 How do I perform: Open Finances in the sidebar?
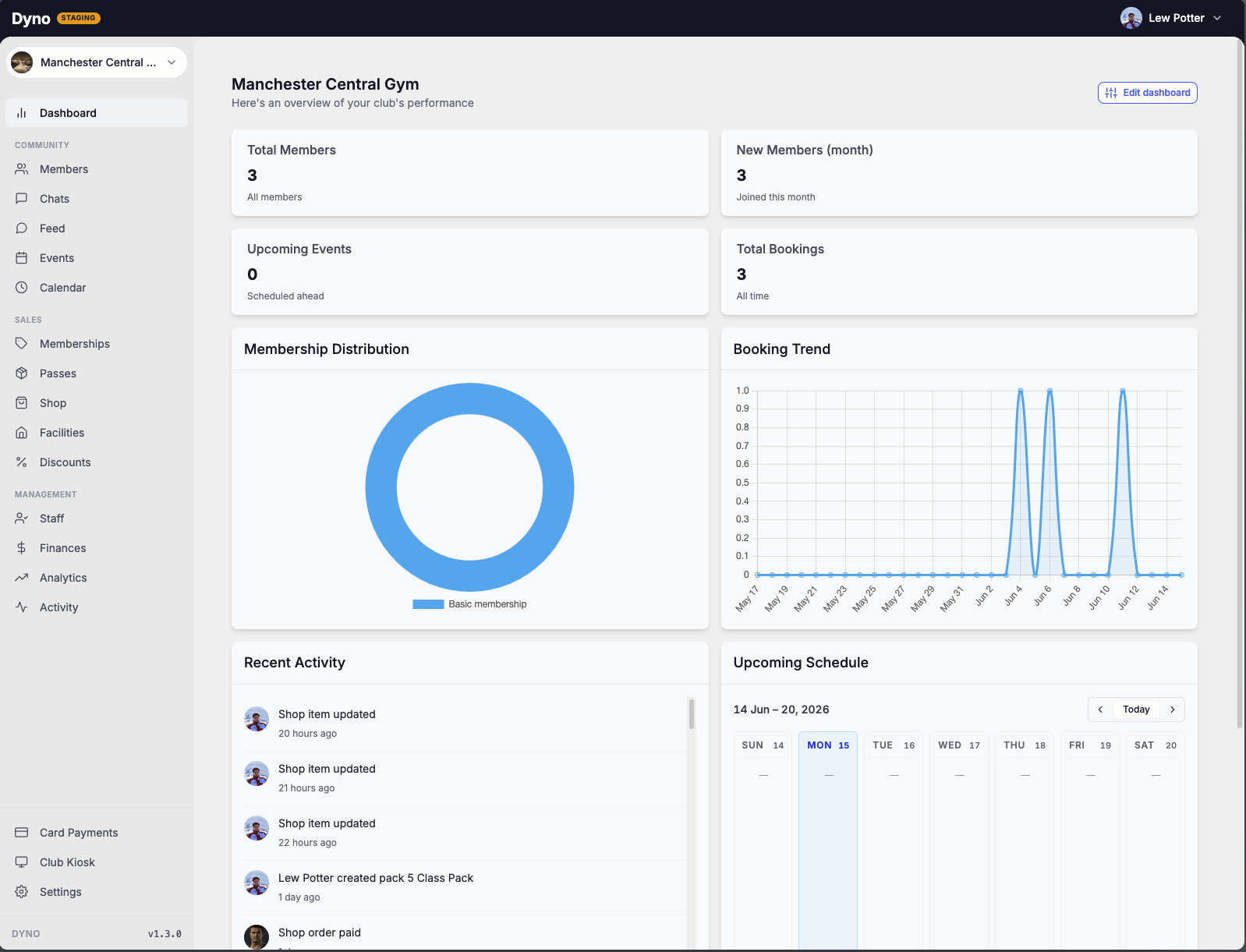(97, 548)
